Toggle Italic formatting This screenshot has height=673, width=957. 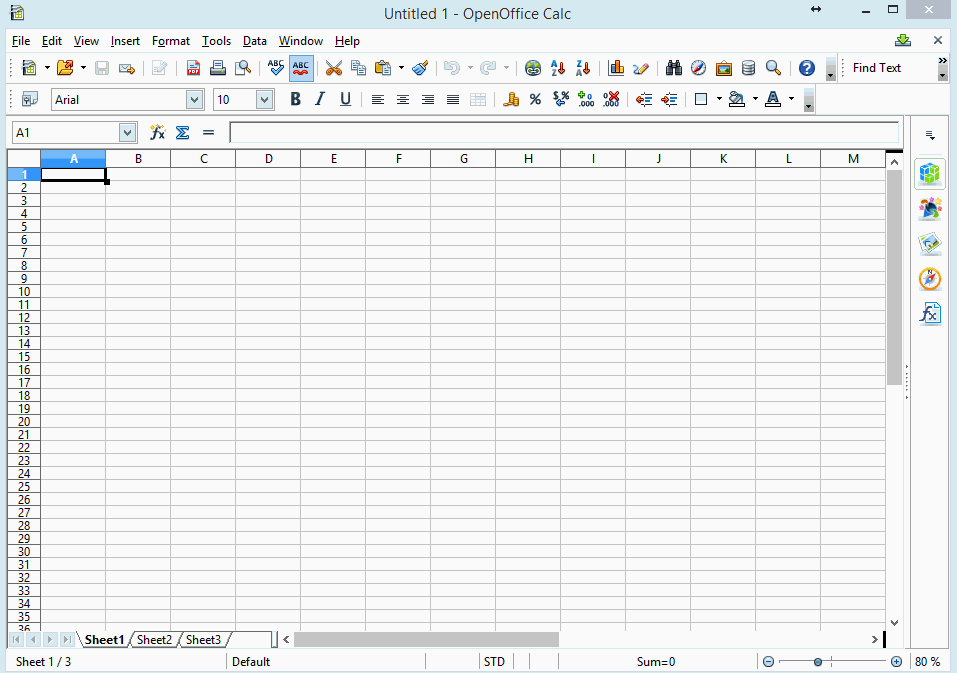[x=320, y=99]
